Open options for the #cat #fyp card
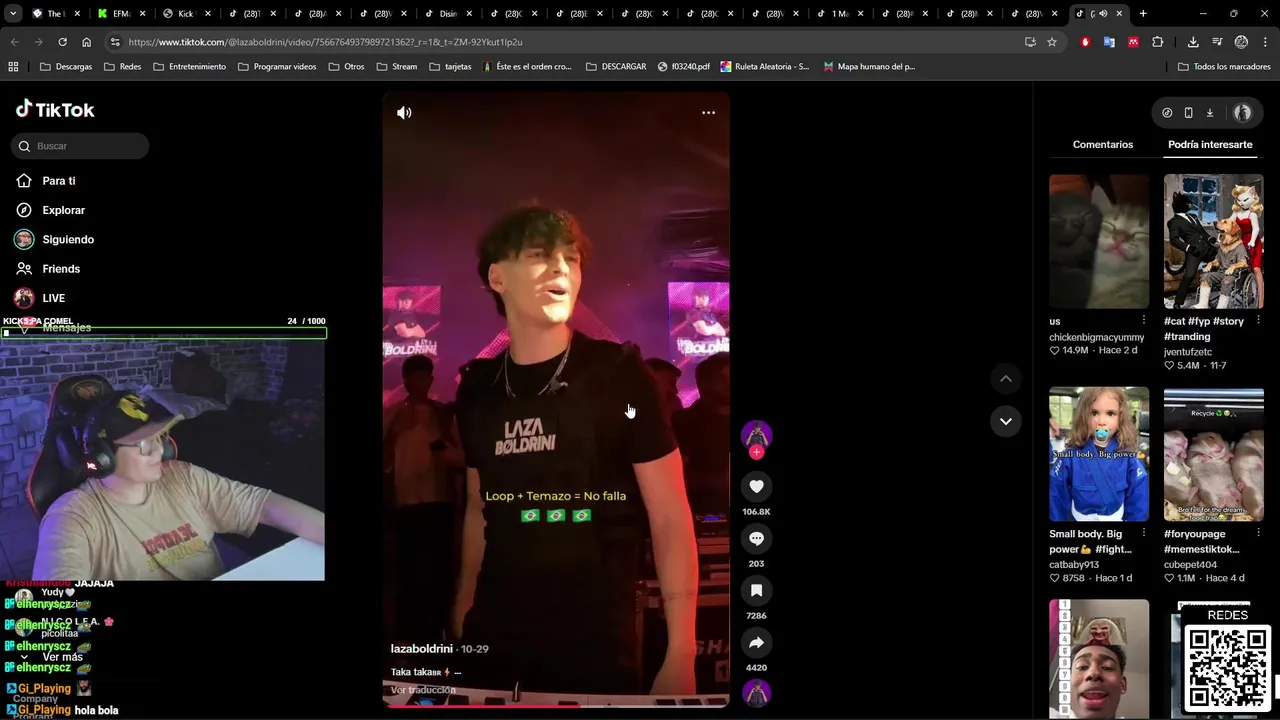1280x720 pixels. click(1258, 321)
